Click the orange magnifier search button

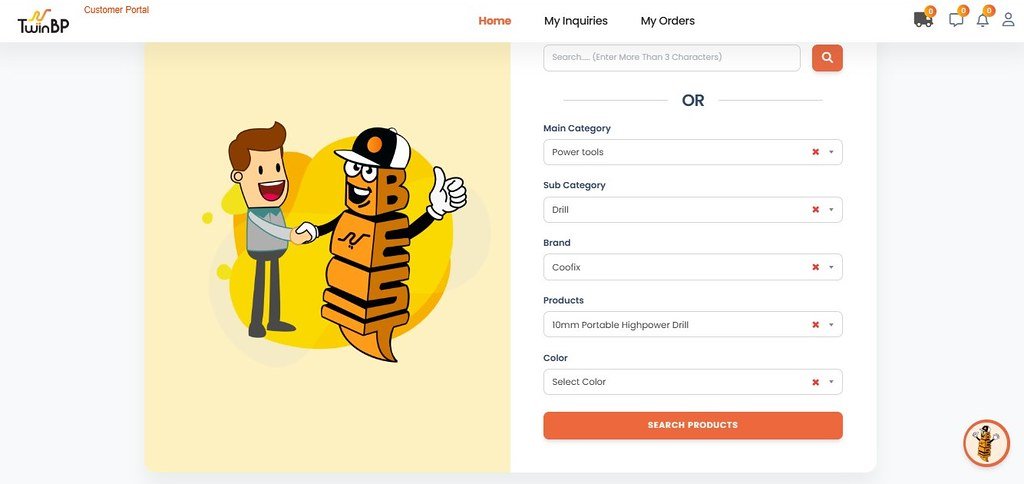[x=827, y=57]
